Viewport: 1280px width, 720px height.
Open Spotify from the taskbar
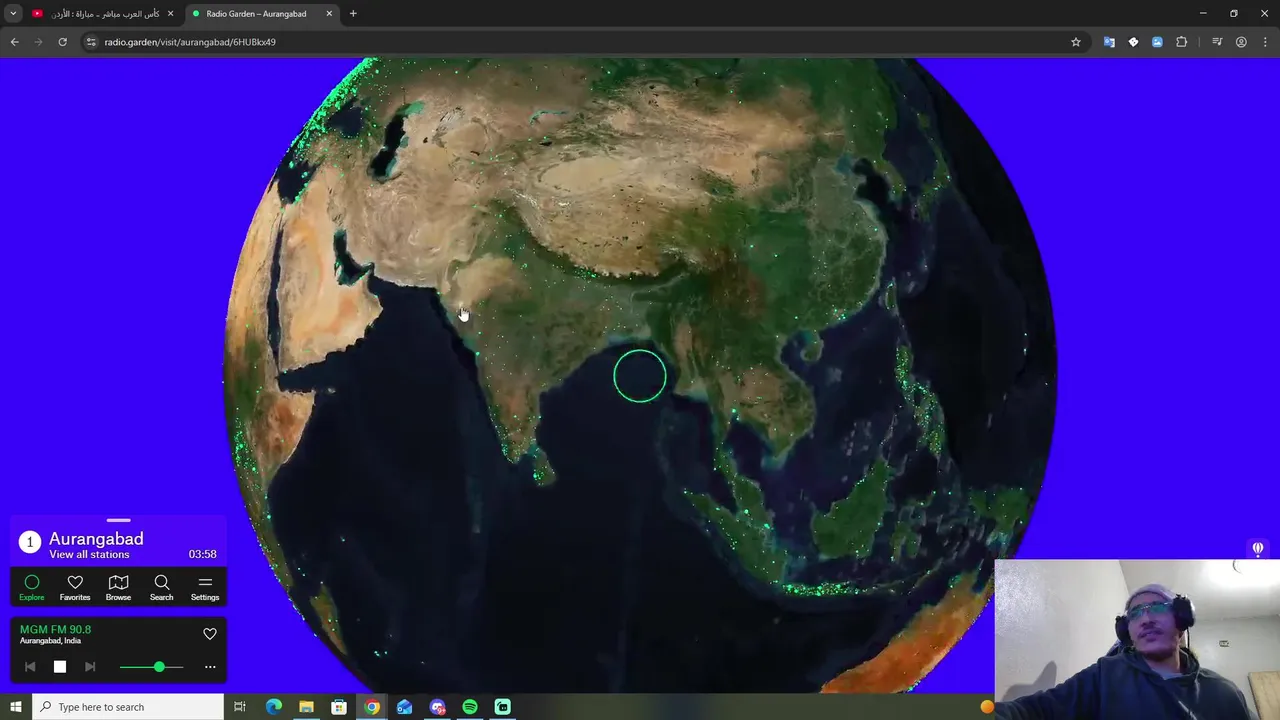point(470,707)
